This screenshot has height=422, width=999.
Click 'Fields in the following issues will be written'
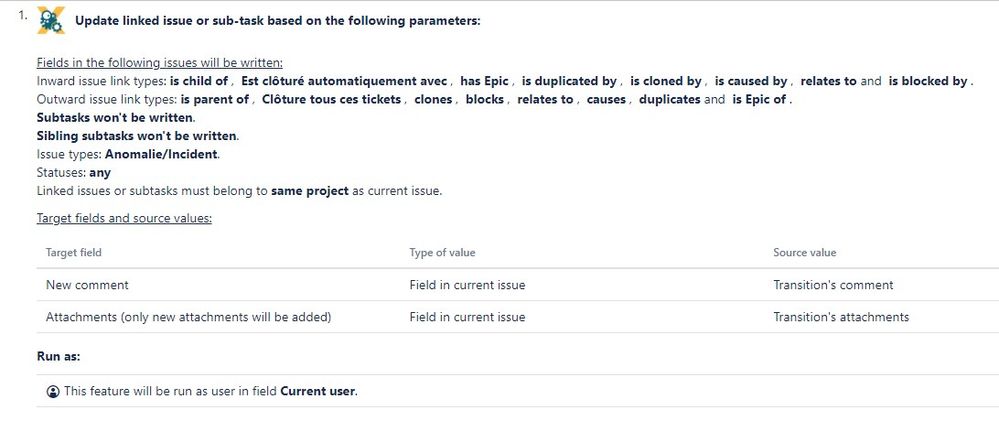160,62
